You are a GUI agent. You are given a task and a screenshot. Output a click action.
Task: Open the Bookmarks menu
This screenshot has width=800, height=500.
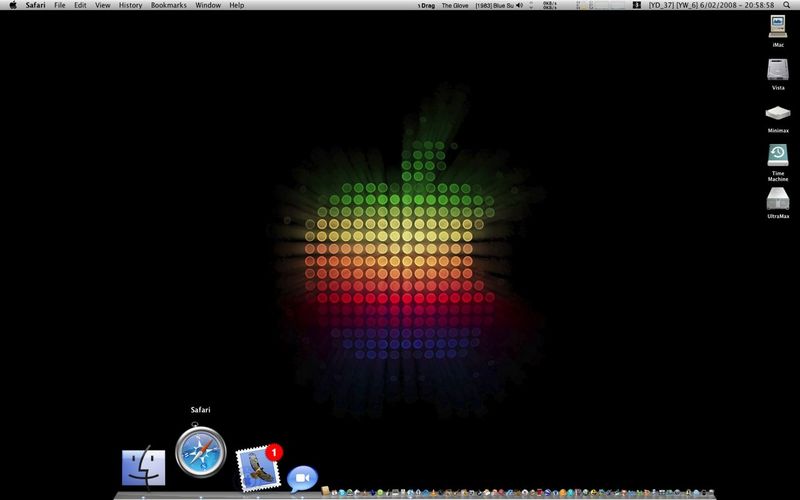point(169,5)
